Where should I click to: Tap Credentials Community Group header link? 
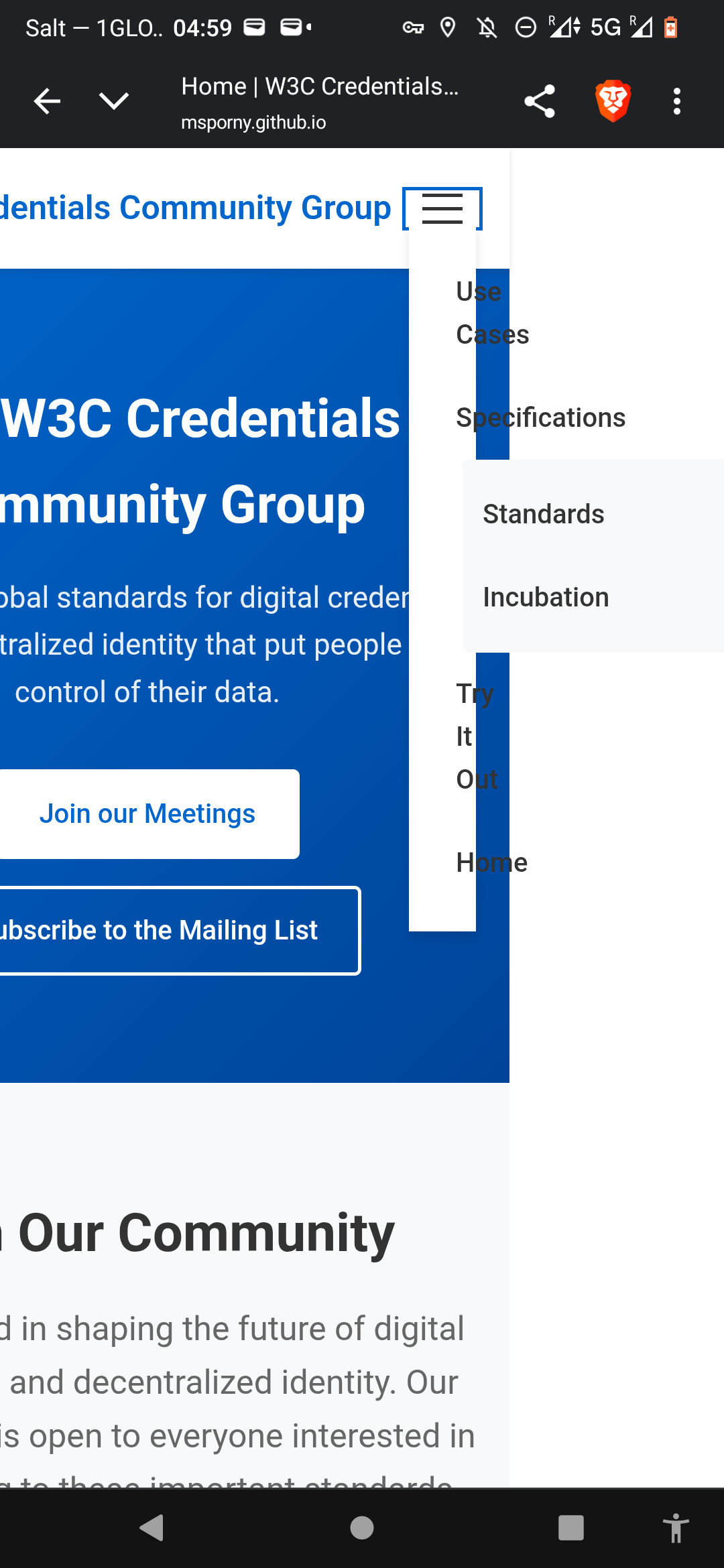[194, 208]
